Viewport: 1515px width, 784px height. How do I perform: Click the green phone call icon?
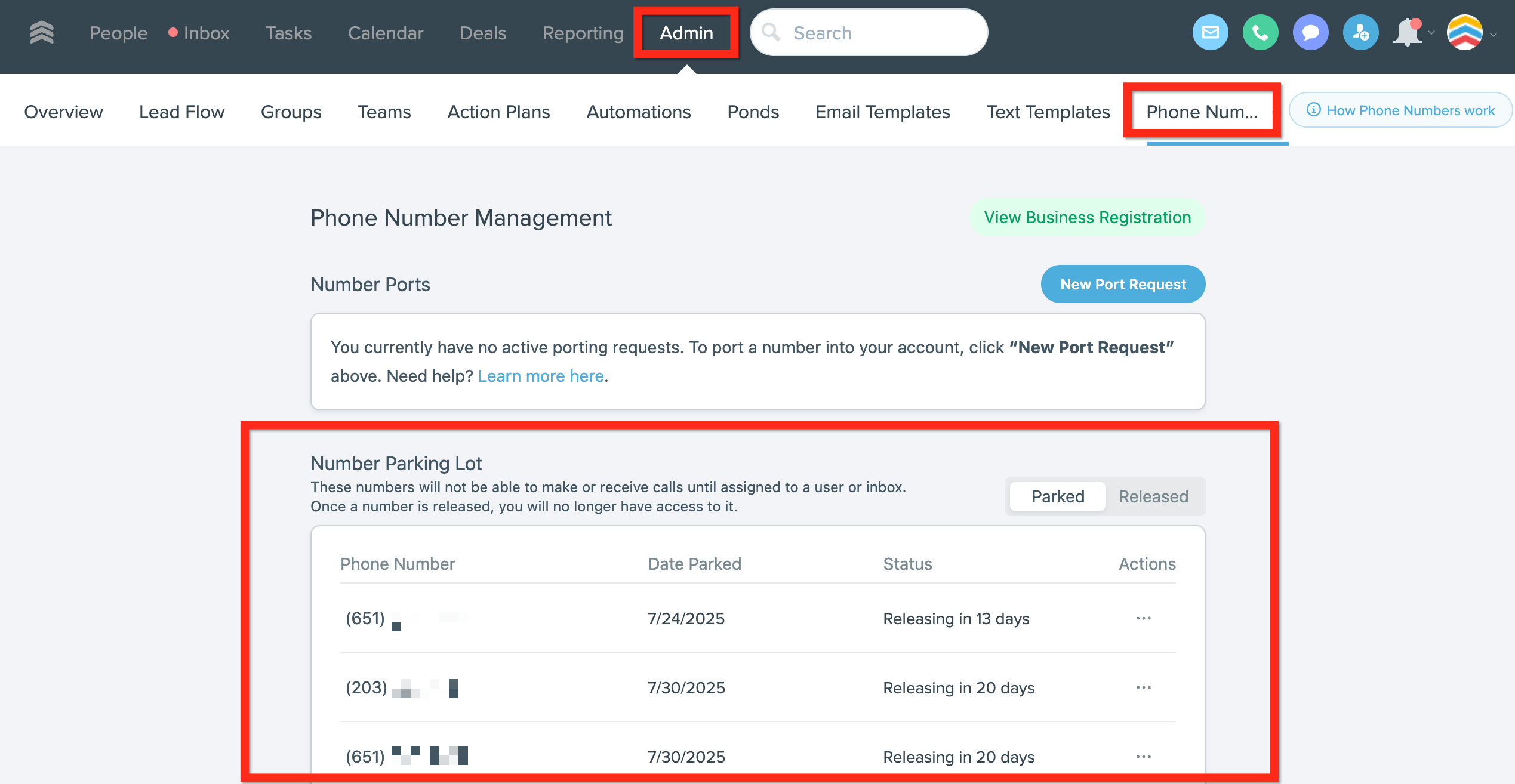pyautogui.click(x=1260, y=33)
